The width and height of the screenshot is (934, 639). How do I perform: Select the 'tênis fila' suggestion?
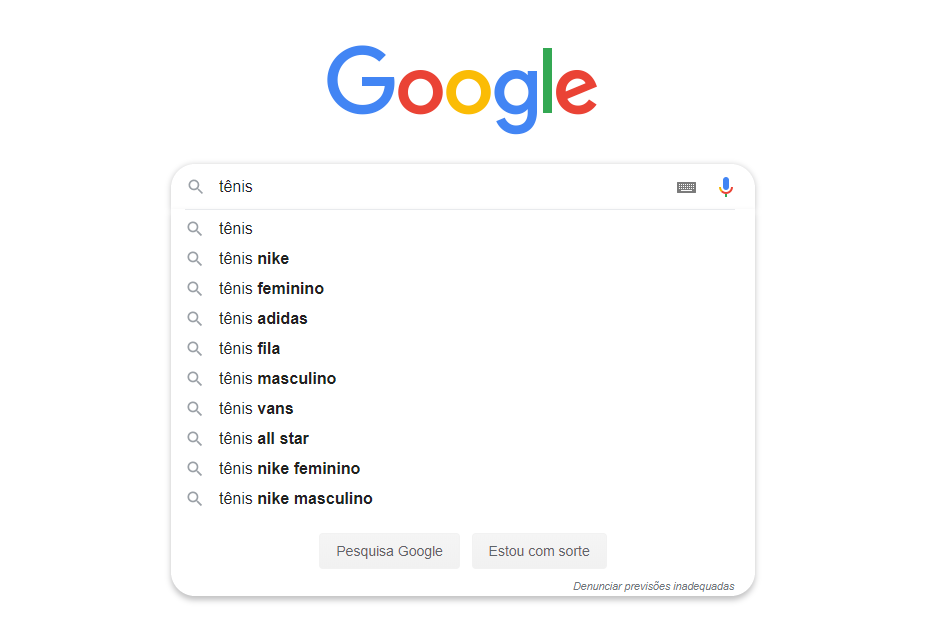pos(248,348)
